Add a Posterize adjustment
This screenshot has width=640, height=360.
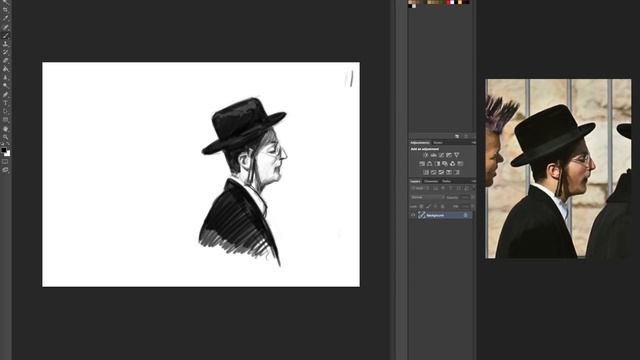(433, 172)
